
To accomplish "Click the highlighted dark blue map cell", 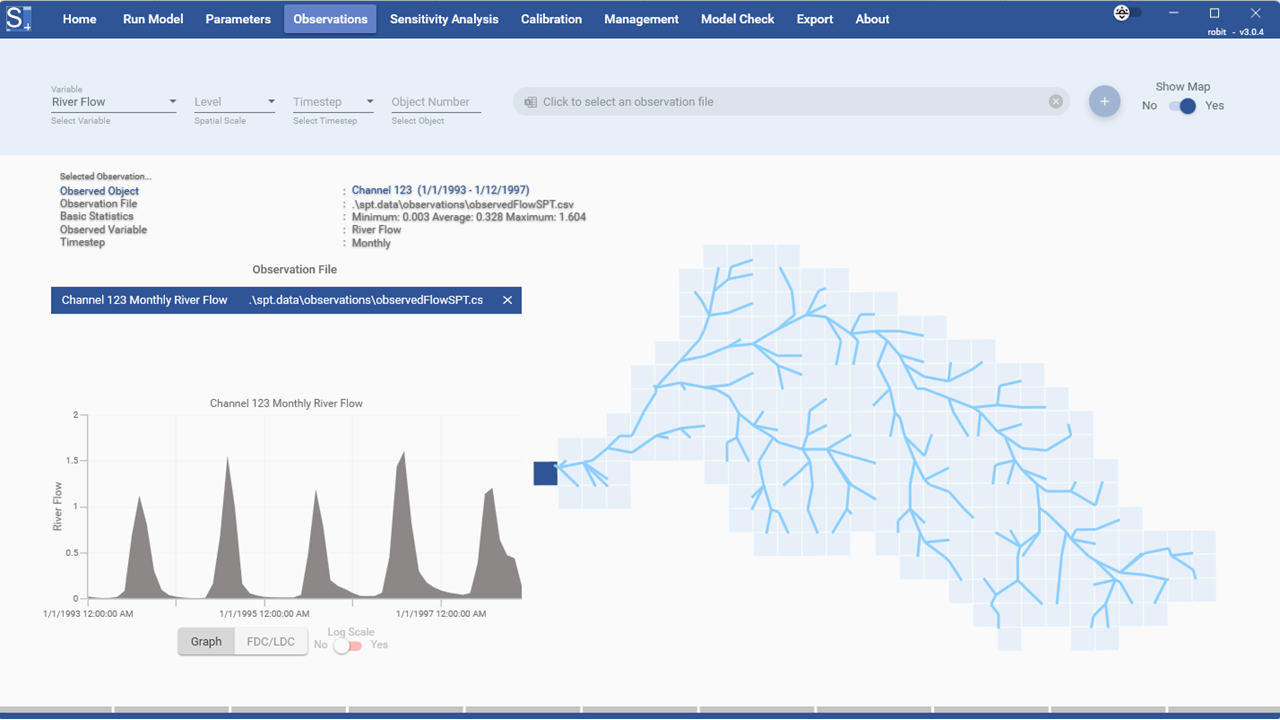I will point(545,473).
